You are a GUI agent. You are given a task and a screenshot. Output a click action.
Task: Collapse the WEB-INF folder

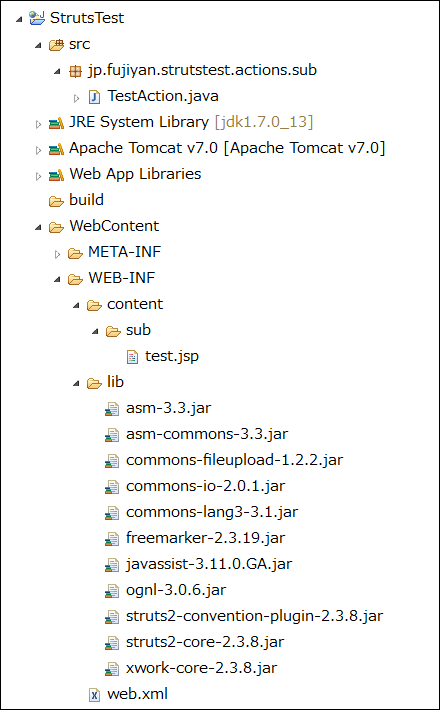57,280
